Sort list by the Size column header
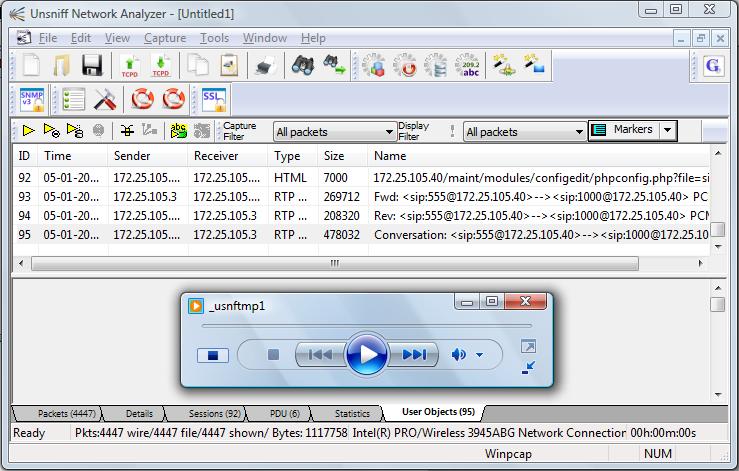Viewport: 739px width, 471px height. pos(343,156)
